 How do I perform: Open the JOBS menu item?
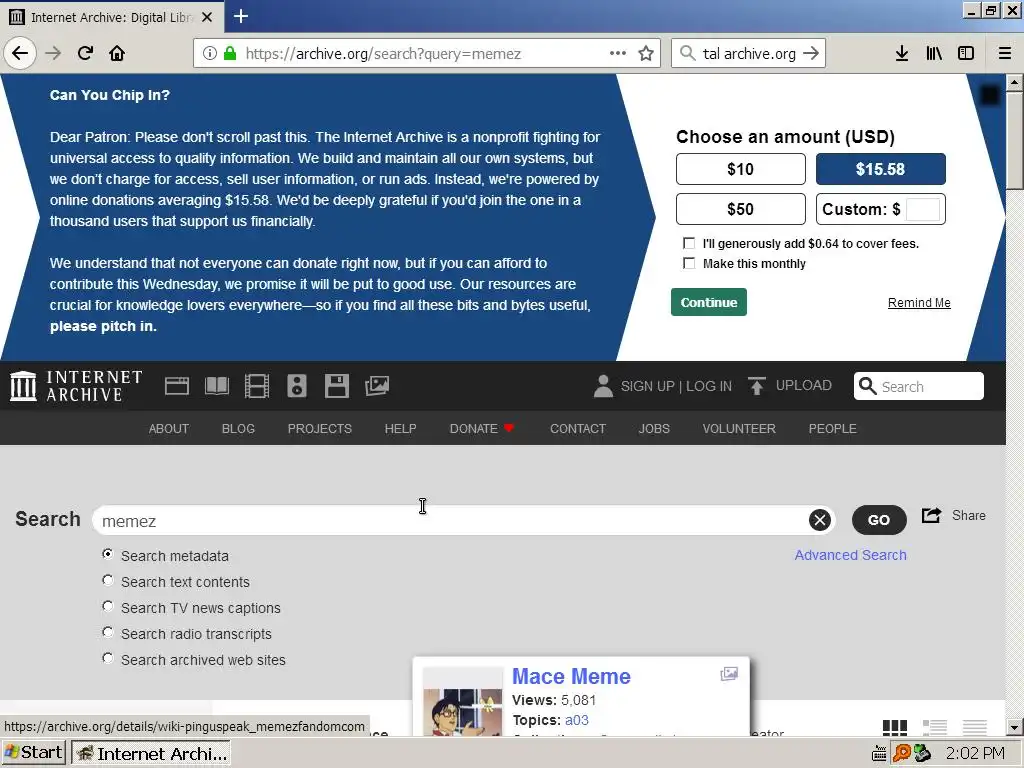[x=654, y=428]
